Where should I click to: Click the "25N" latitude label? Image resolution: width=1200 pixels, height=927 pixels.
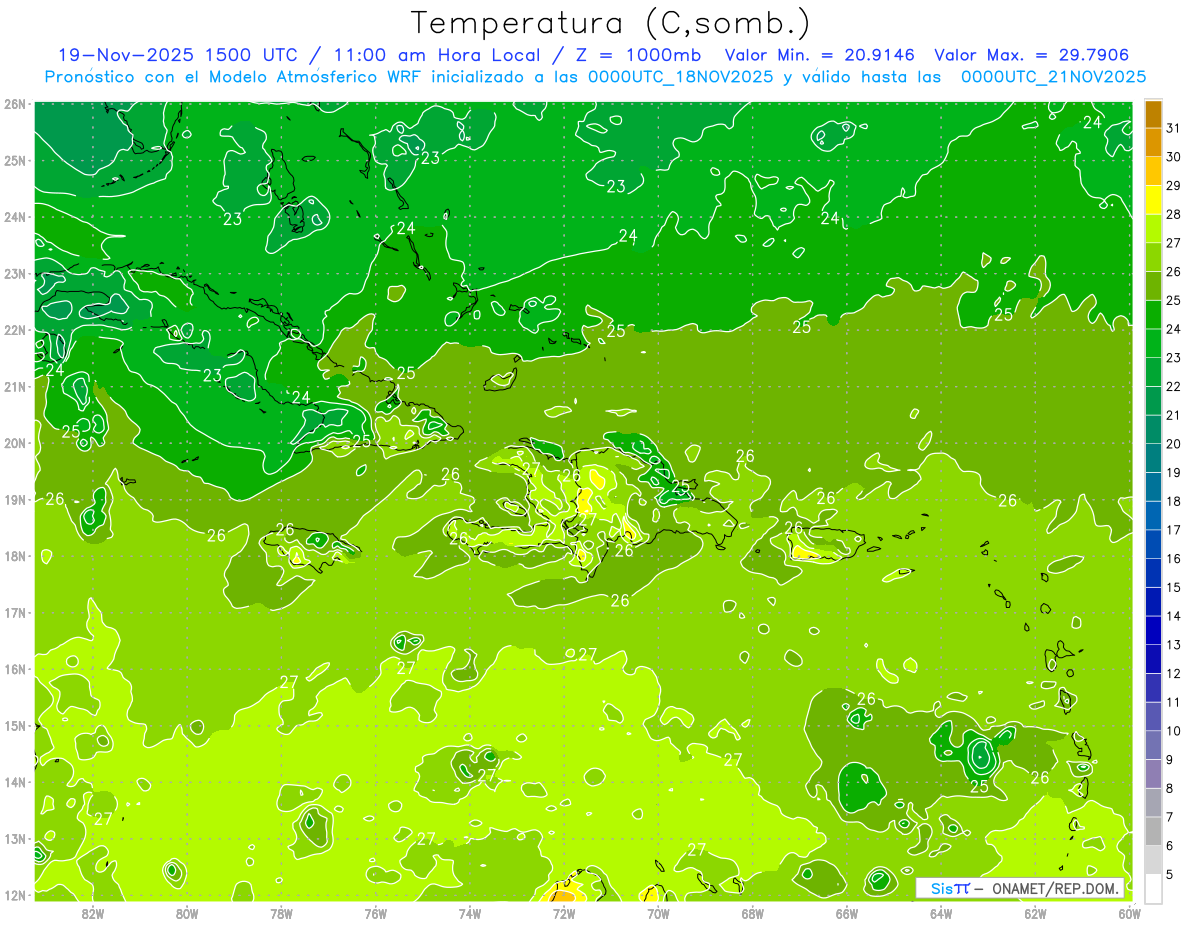pyautogui.click(x=15, y=161)
